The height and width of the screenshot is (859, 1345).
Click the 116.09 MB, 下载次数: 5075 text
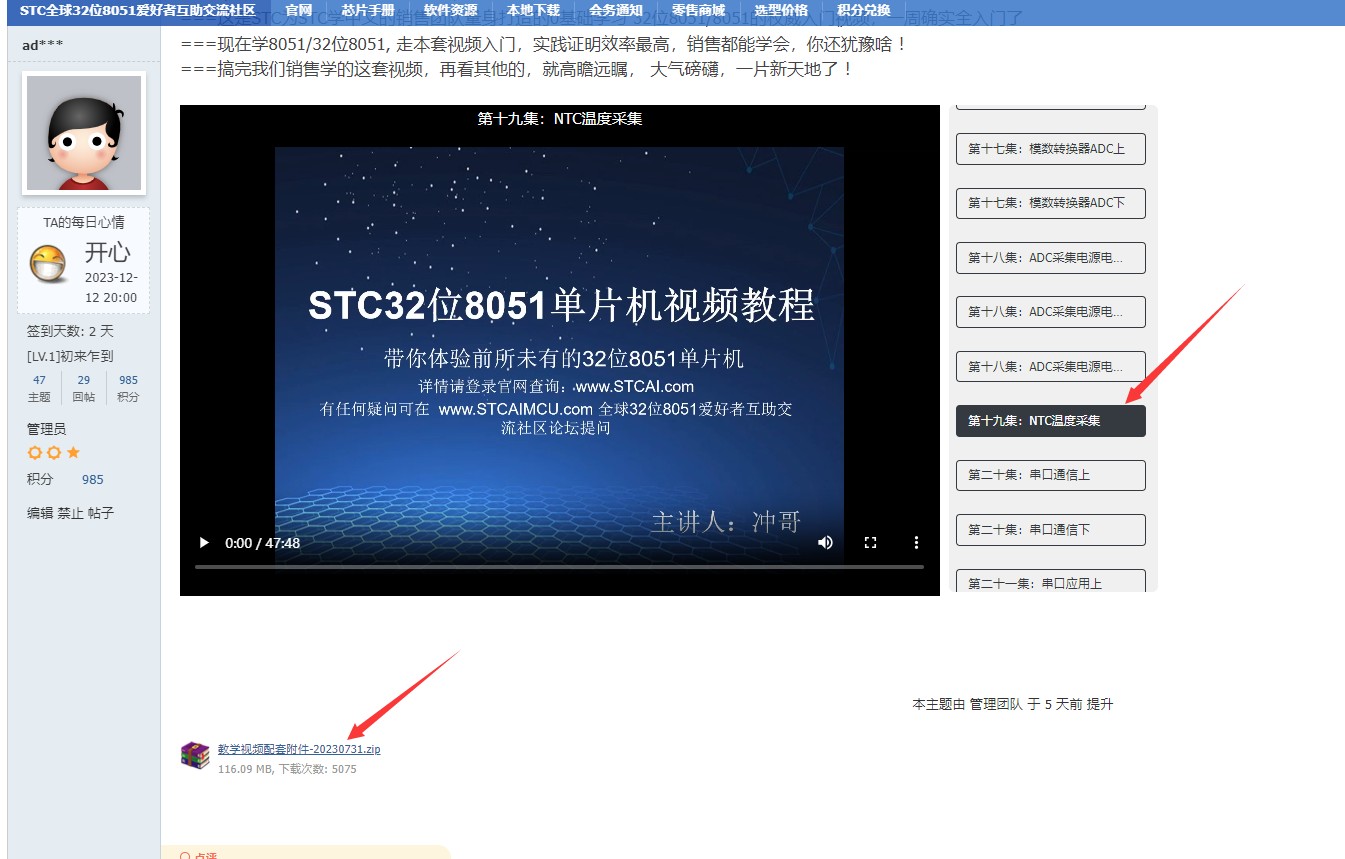tap(287, 769)
